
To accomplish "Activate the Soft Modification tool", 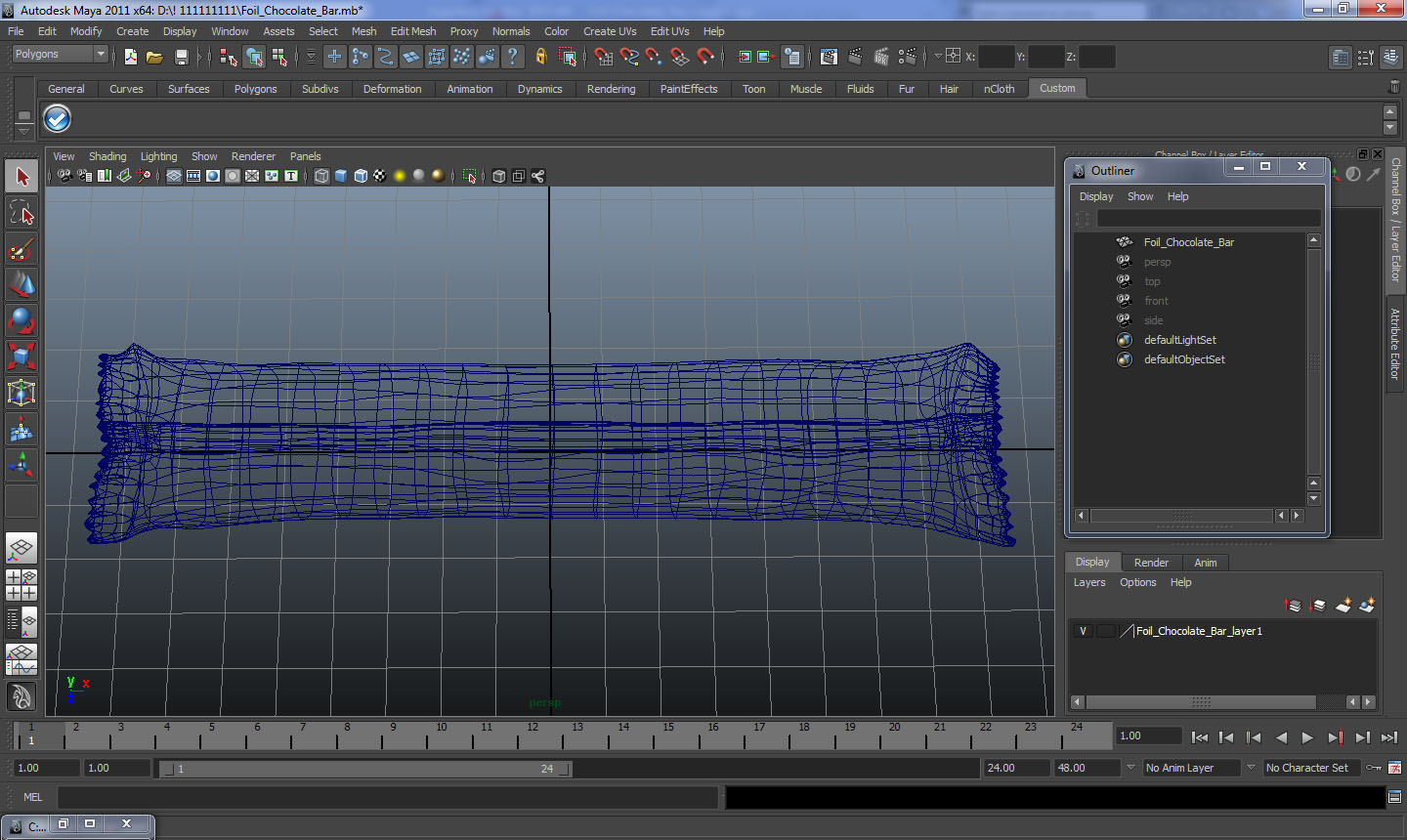I will [x=21, y=429].
